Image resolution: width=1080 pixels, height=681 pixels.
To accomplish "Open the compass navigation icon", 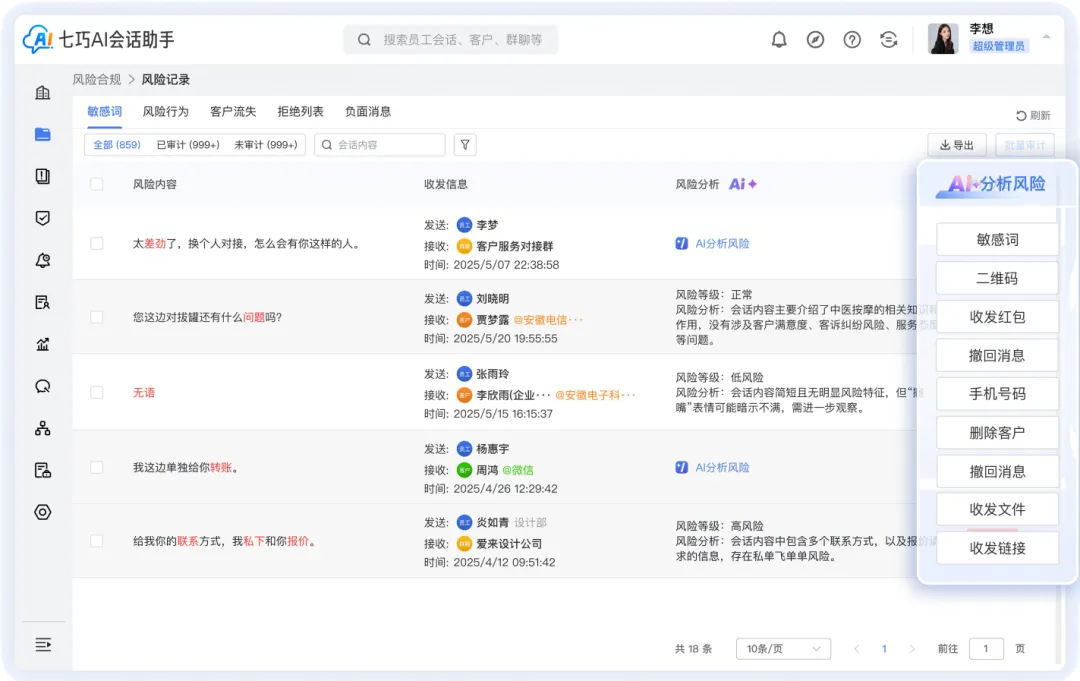I will [816, 40].
